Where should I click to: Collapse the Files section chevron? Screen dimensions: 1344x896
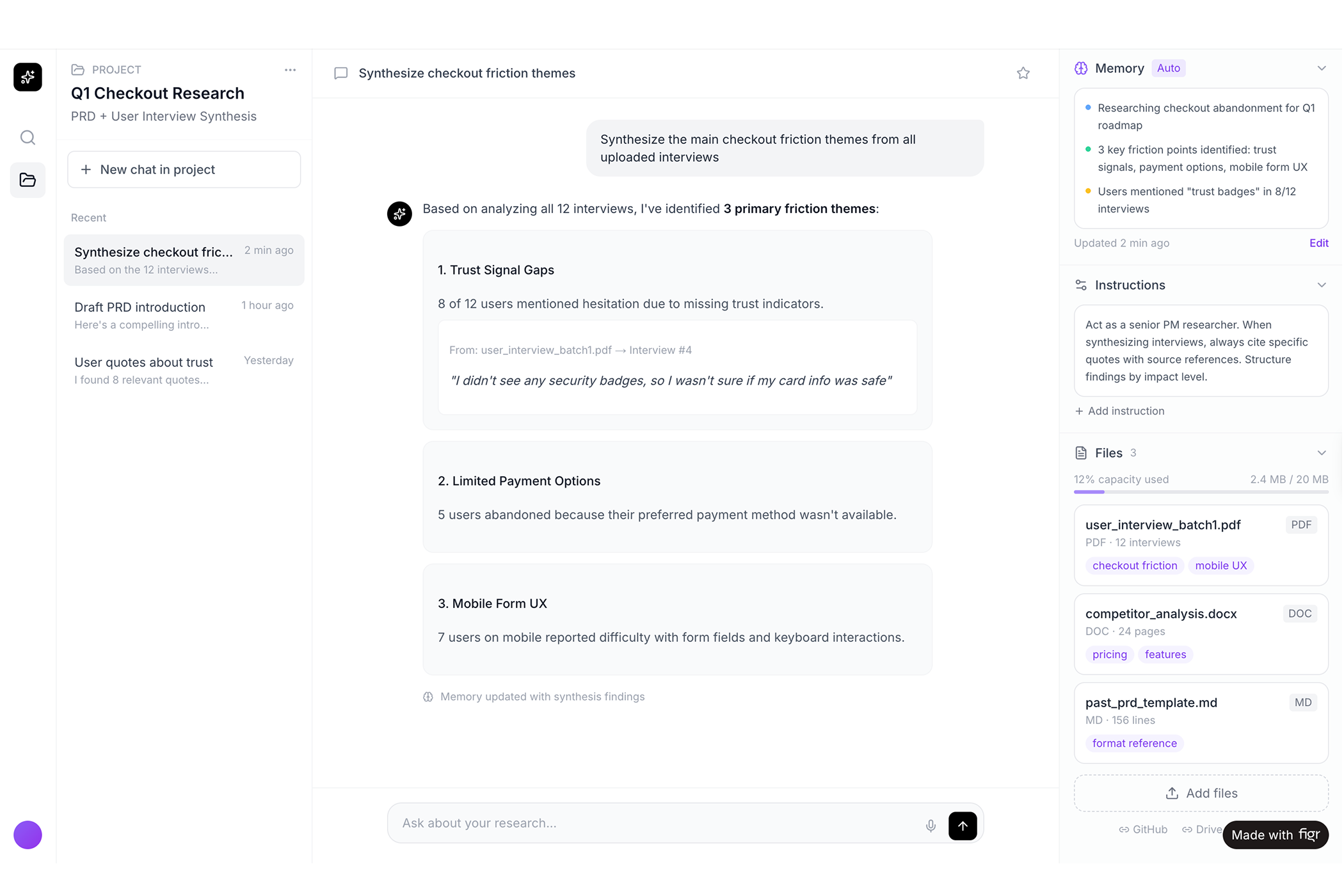tap(1321, 452)
